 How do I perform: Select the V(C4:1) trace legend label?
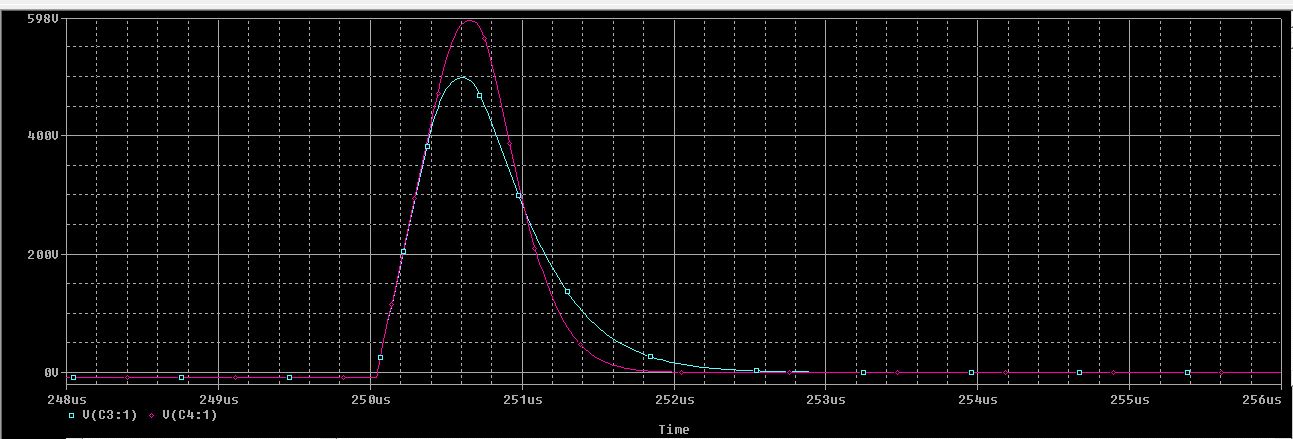190,414
